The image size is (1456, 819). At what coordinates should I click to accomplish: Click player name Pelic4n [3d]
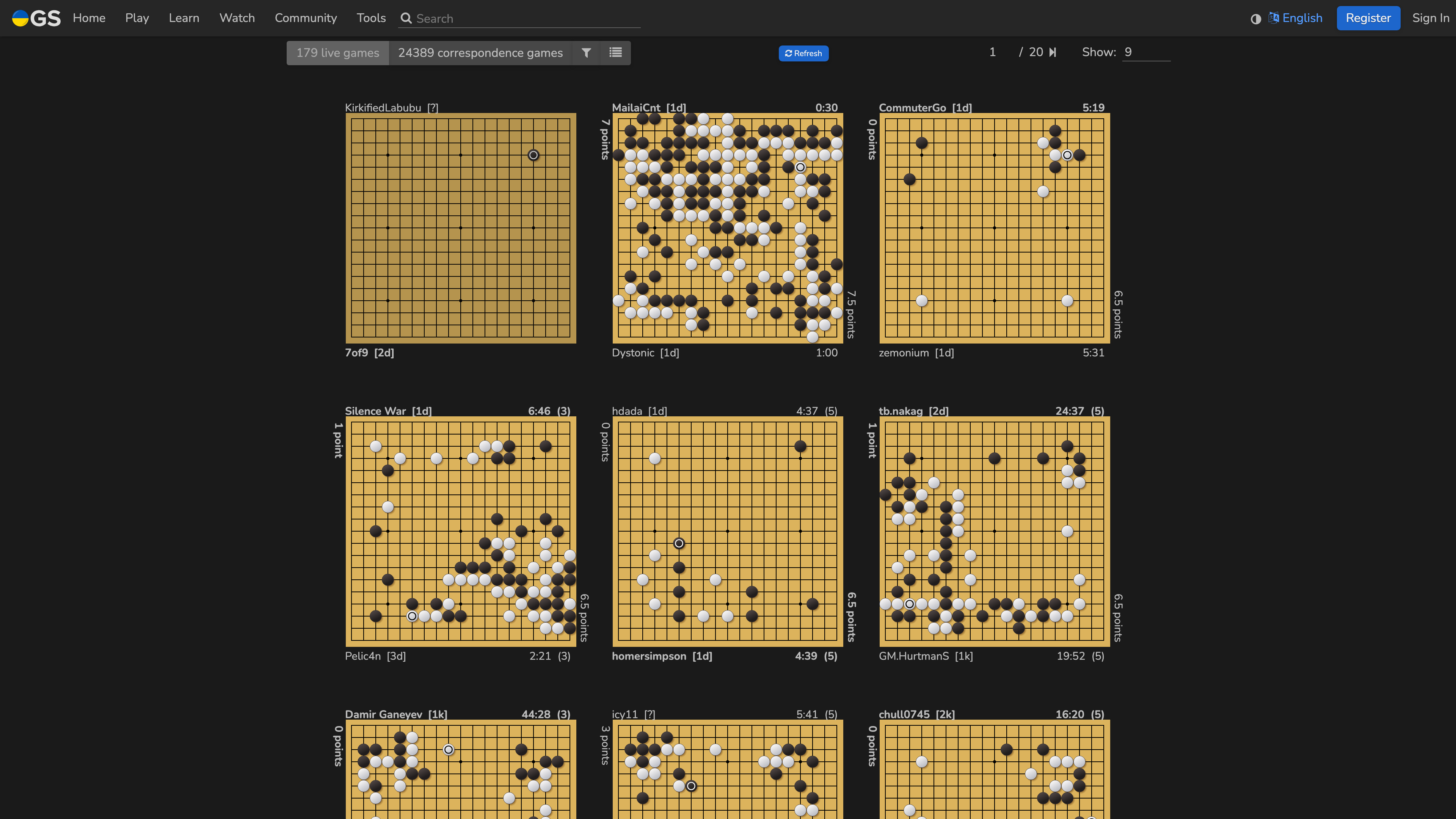coord(375,656)
